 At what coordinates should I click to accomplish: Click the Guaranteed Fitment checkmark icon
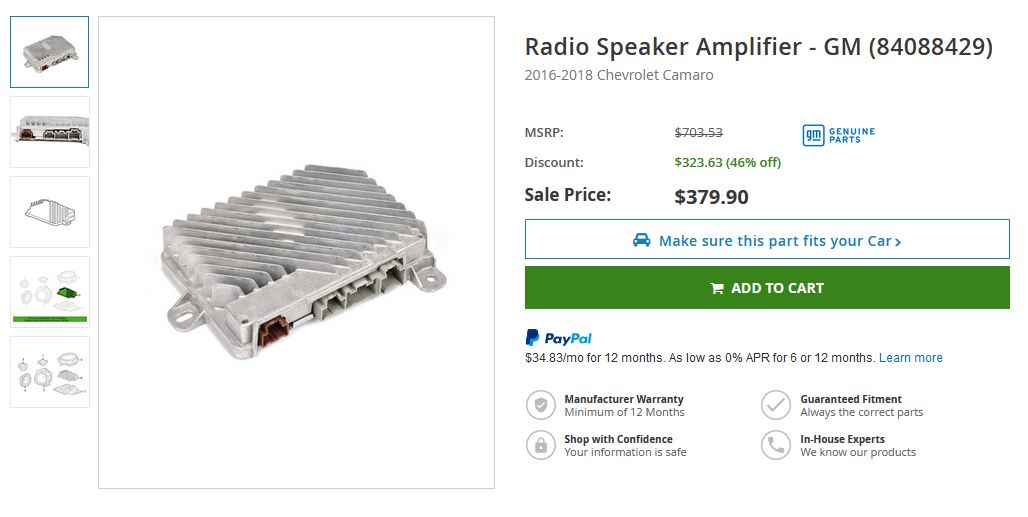(776, 405)
